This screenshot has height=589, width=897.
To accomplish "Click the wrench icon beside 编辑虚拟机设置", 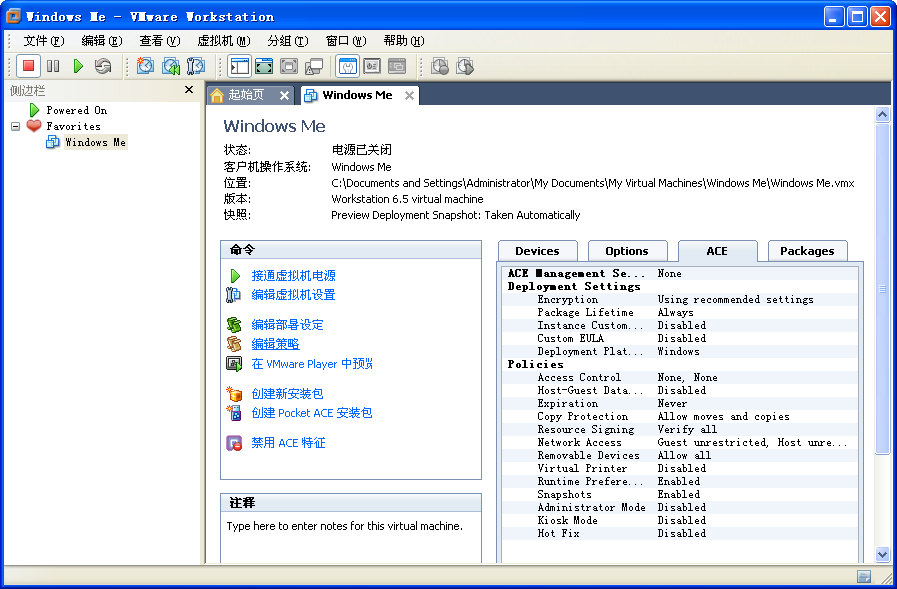I will [233, 294].
